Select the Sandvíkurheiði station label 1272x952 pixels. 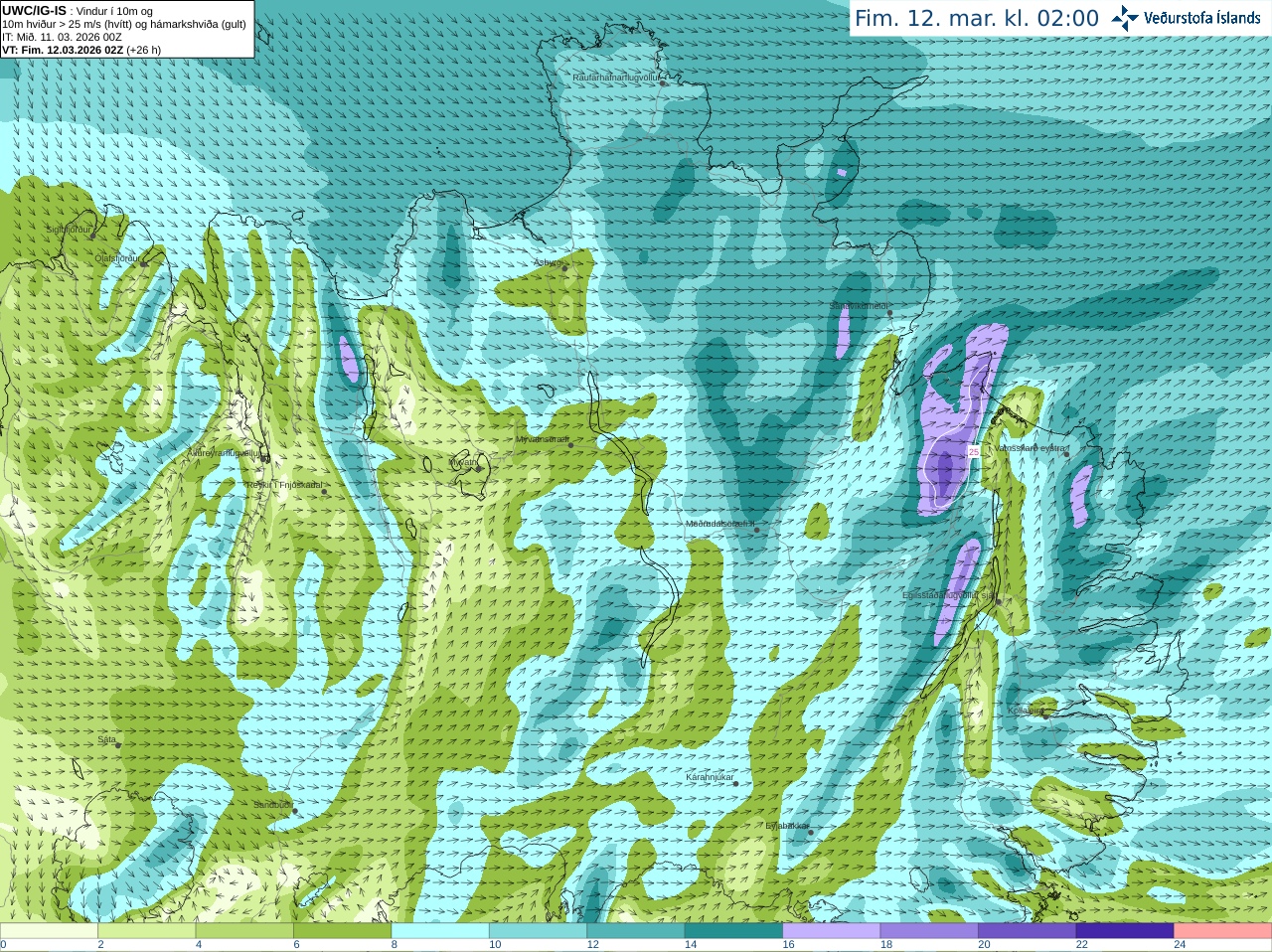tap(859, 306)
